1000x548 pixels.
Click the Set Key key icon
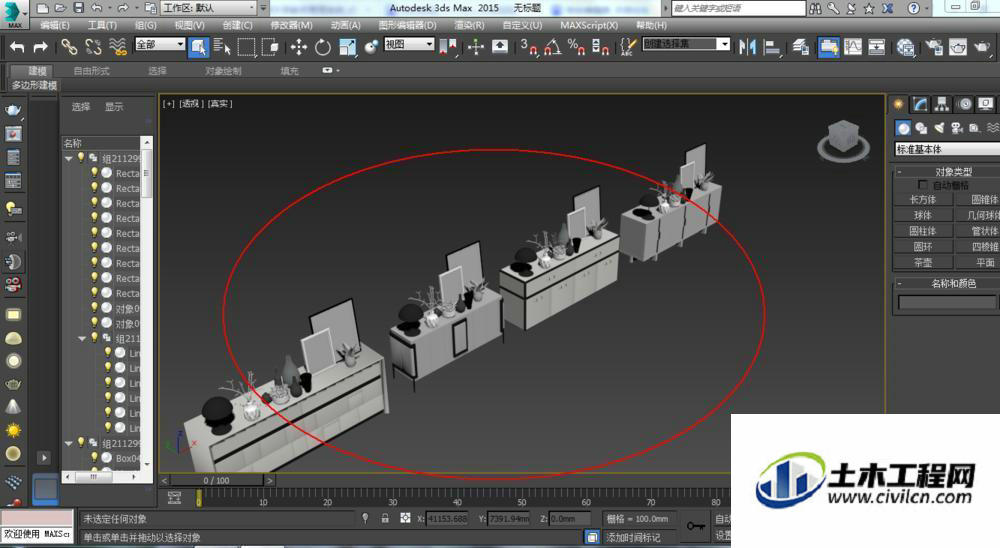[x=696, y=526]
